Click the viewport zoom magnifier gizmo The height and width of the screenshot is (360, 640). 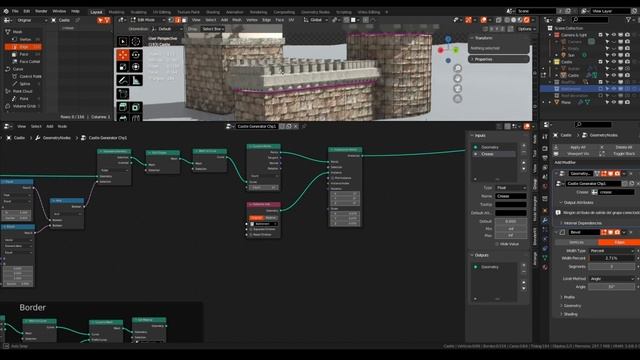(458, 68)
